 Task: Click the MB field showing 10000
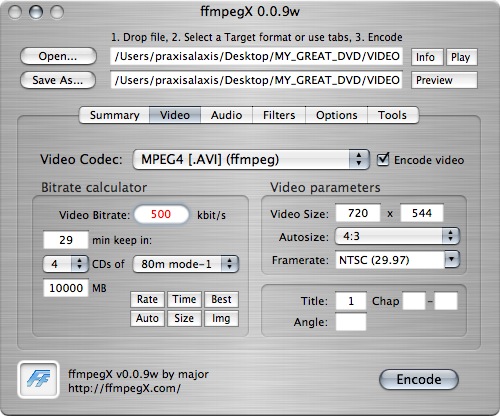66,288
